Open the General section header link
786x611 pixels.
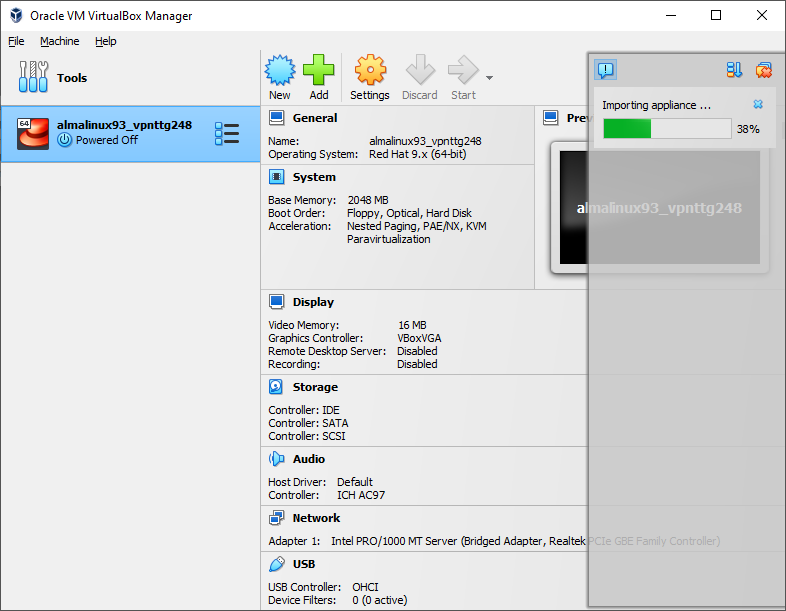315,118
